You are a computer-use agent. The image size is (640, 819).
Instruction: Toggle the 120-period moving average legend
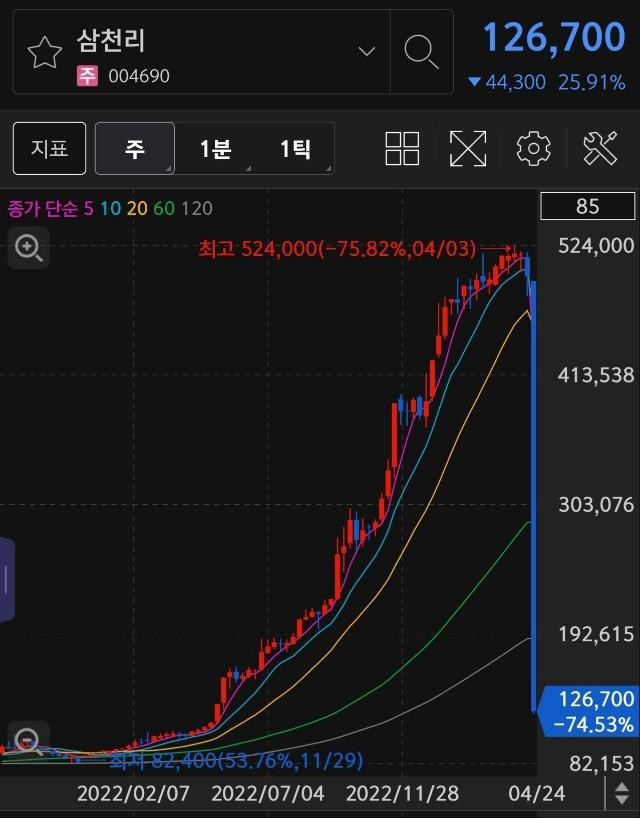pos(197,208)
